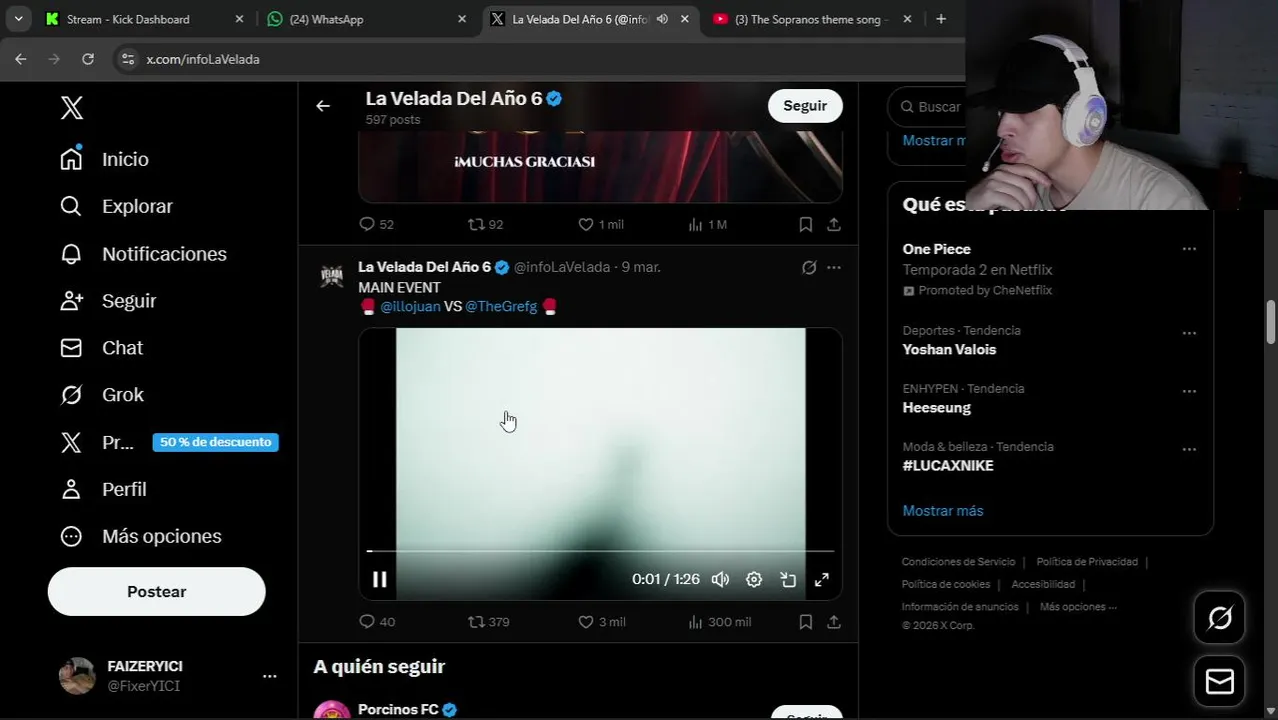This screenshot has height=720, width=1278.
Task: Switch to WhatsApp browser tab
Action: pyautogui.click(x=367, y=19)
